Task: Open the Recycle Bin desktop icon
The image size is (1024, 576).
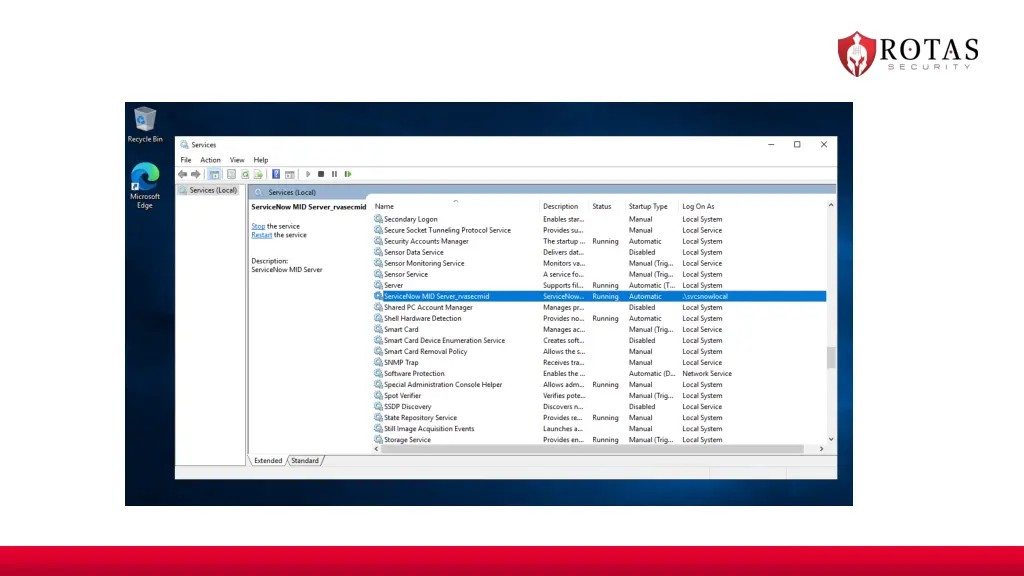Action: (x=145, y=125)
